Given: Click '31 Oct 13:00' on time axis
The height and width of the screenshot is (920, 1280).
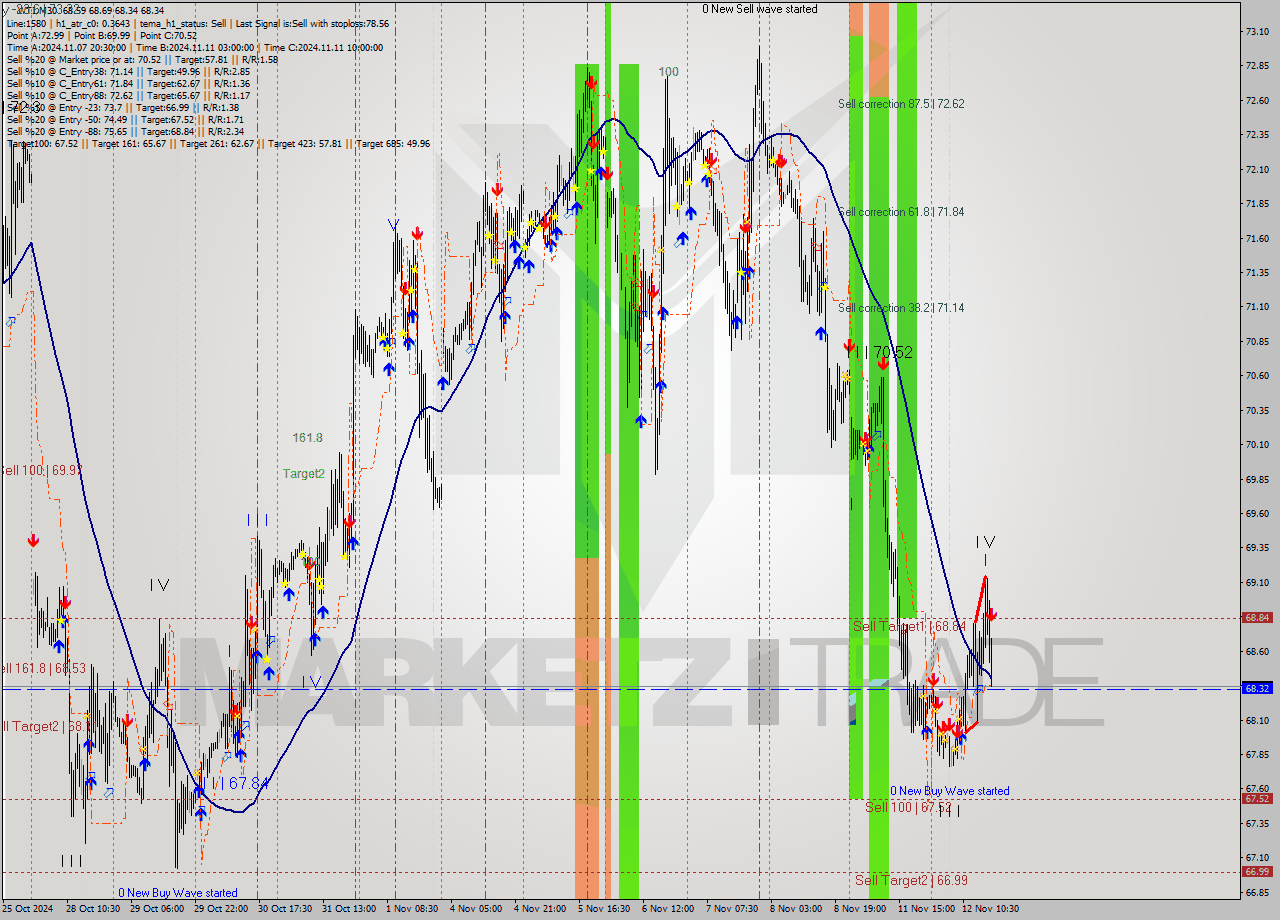Looking at the screenshot, I should 348,909.
